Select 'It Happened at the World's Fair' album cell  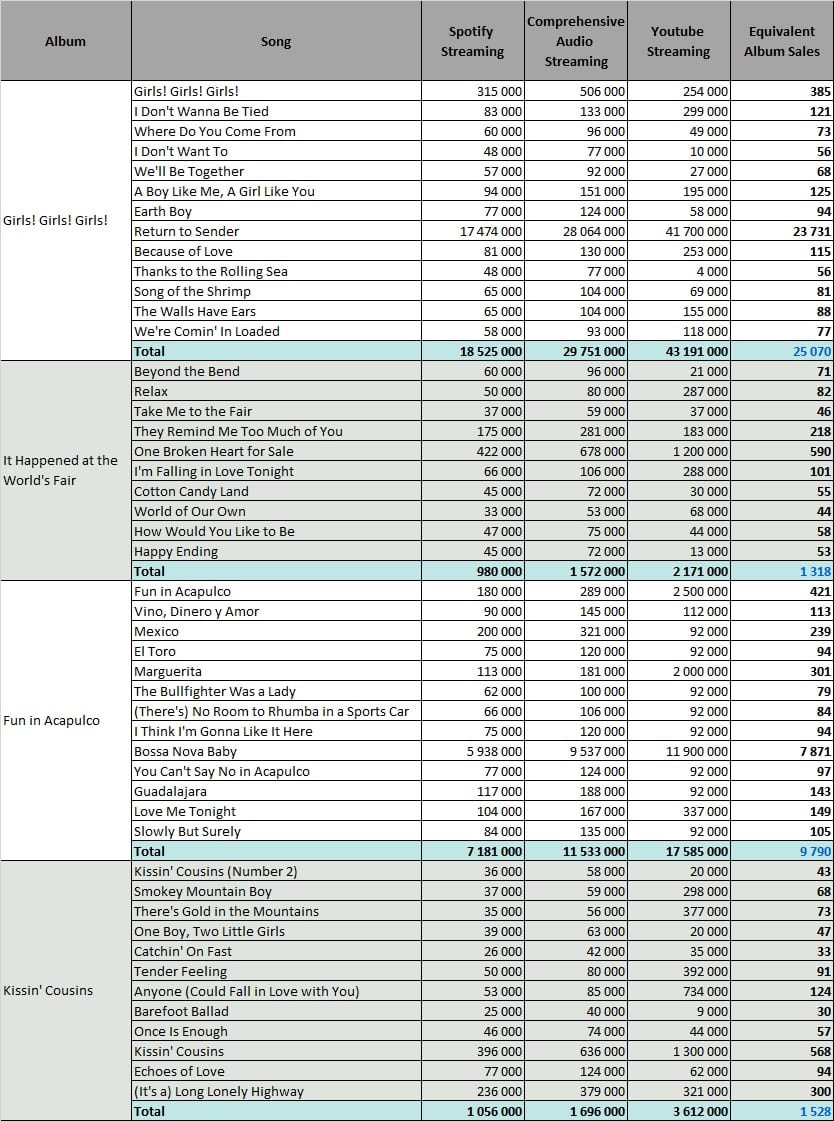[66, 470]
